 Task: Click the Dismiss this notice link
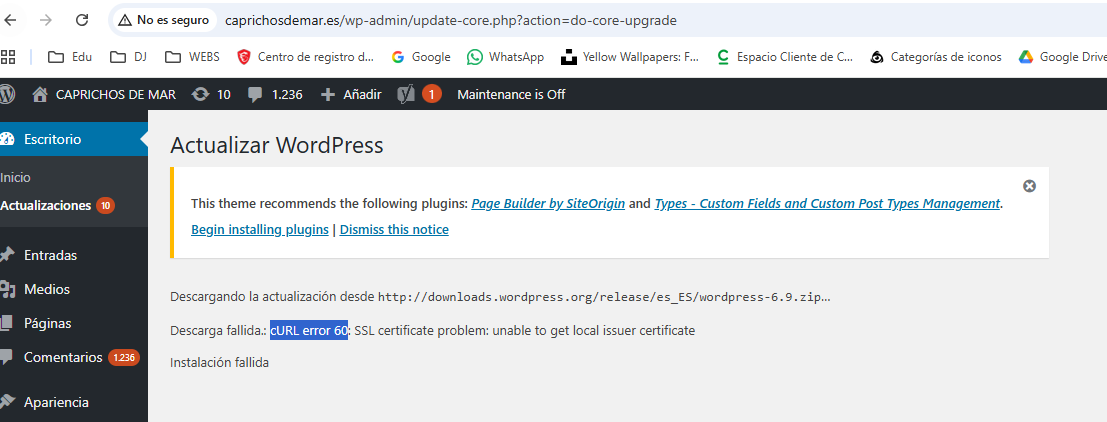394,229
